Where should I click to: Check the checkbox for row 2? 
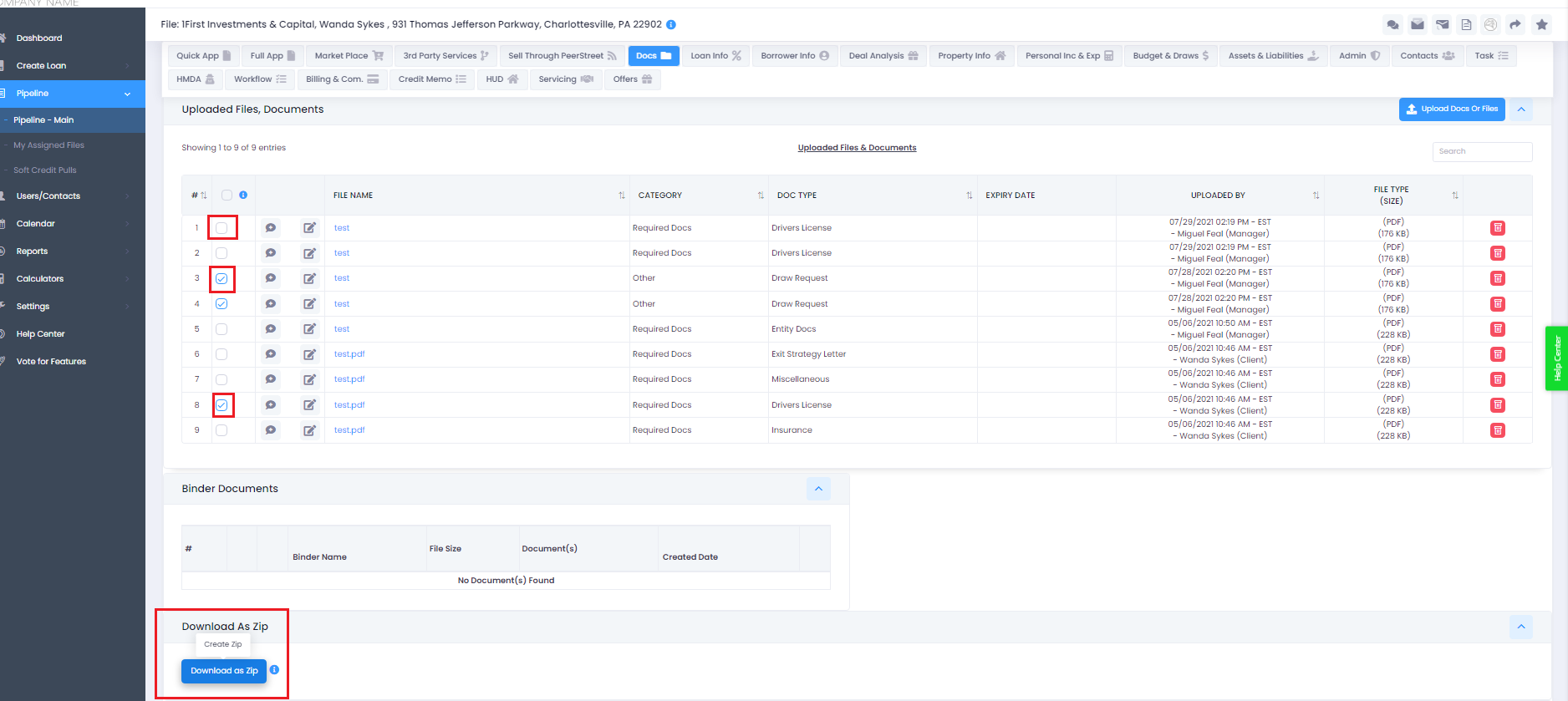coord(221,253)
